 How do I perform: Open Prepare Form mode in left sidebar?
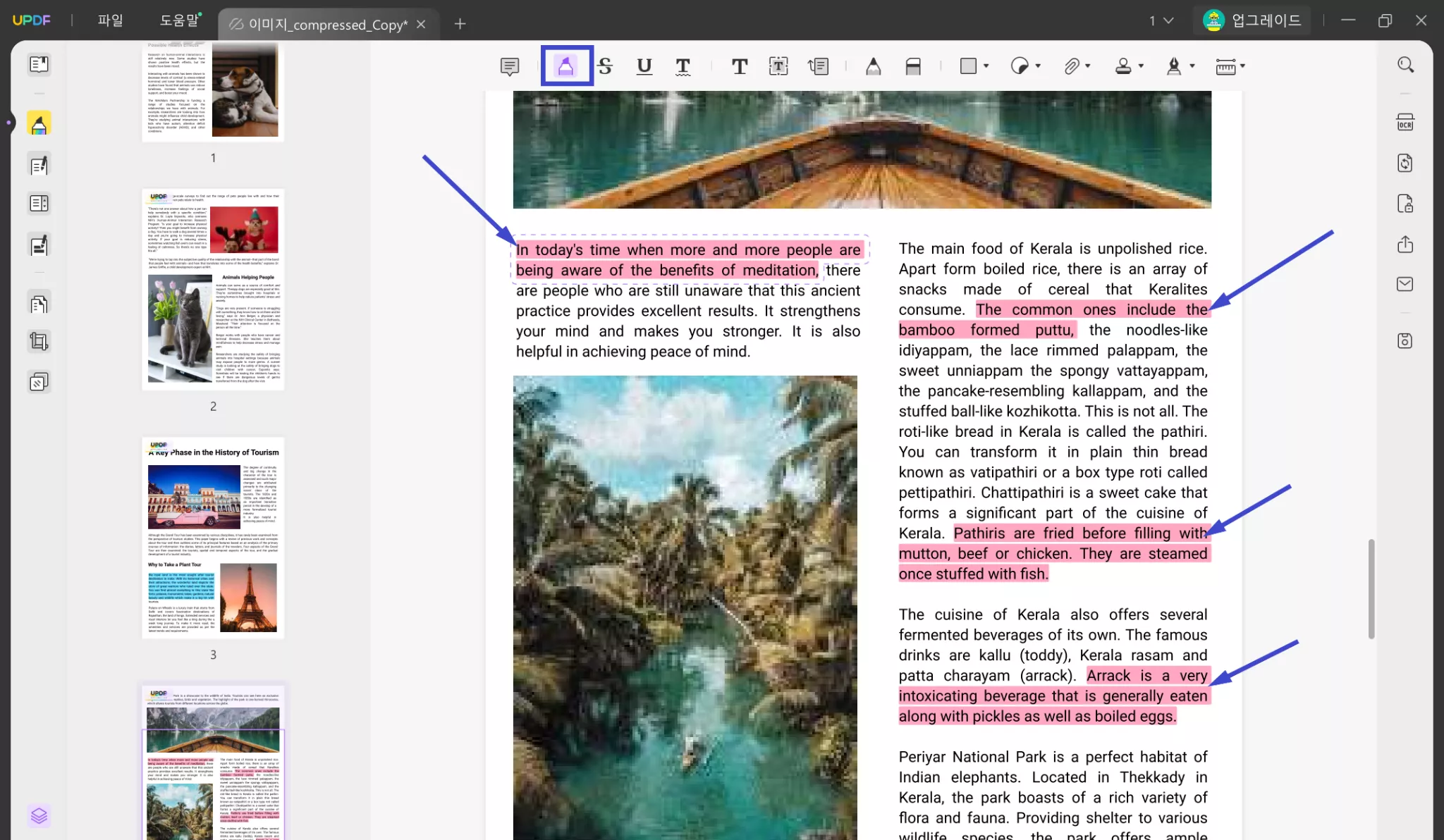[39, 204]
